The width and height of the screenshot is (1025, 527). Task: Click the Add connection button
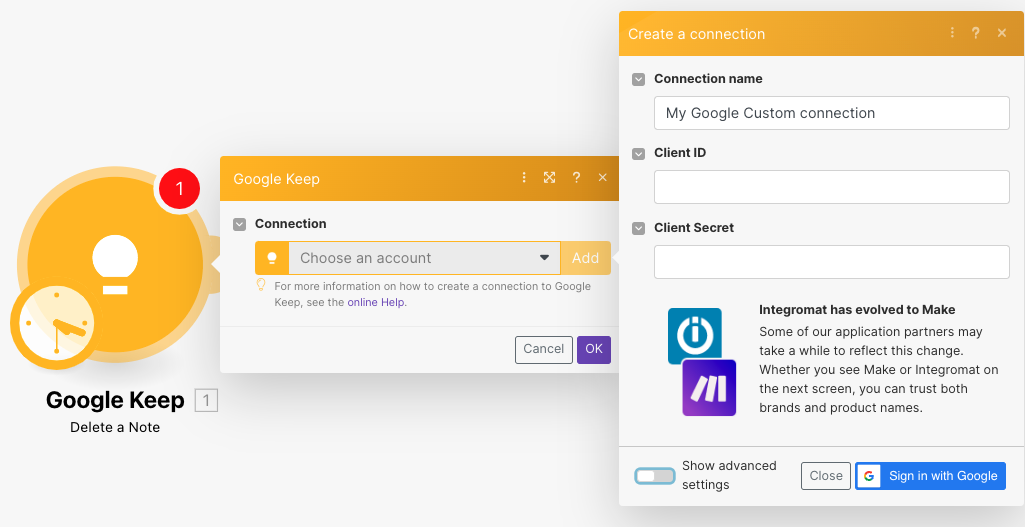pos(586,258)
